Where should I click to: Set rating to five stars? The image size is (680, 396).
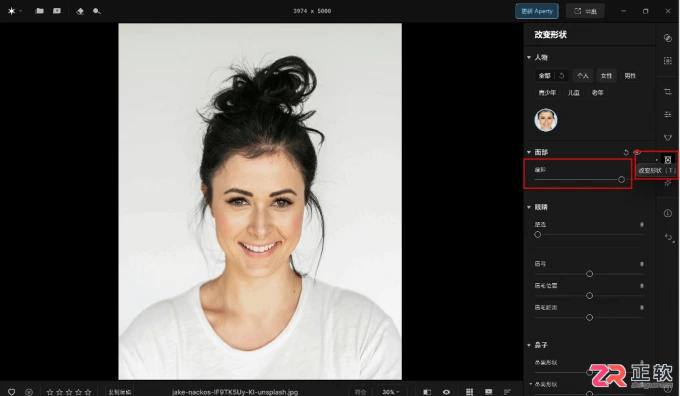(x=88, y=392)
